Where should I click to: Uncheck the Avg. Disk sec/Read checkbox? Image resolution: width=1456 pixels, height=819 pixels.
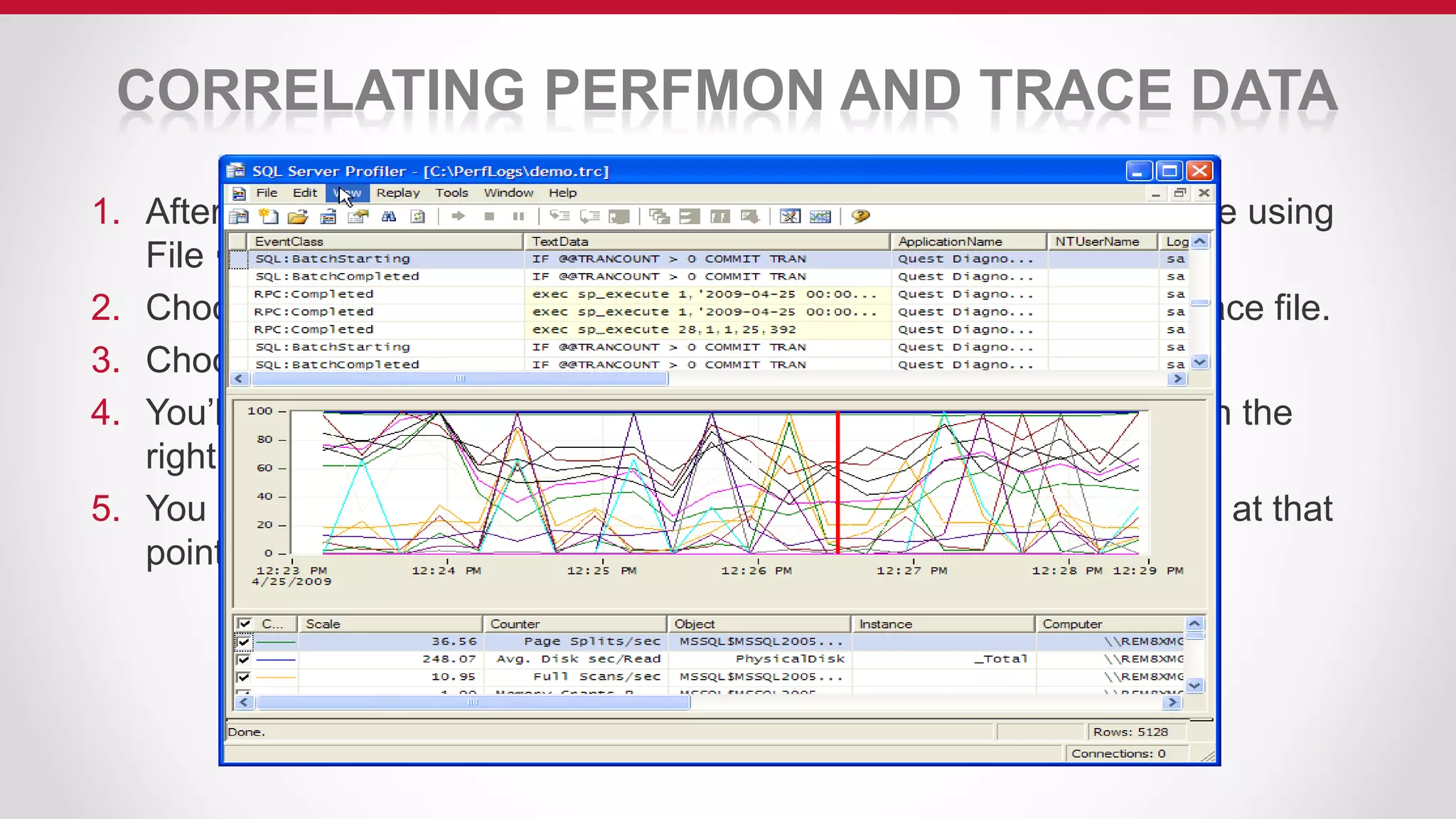pyautogui.click(x=244, y=660)
